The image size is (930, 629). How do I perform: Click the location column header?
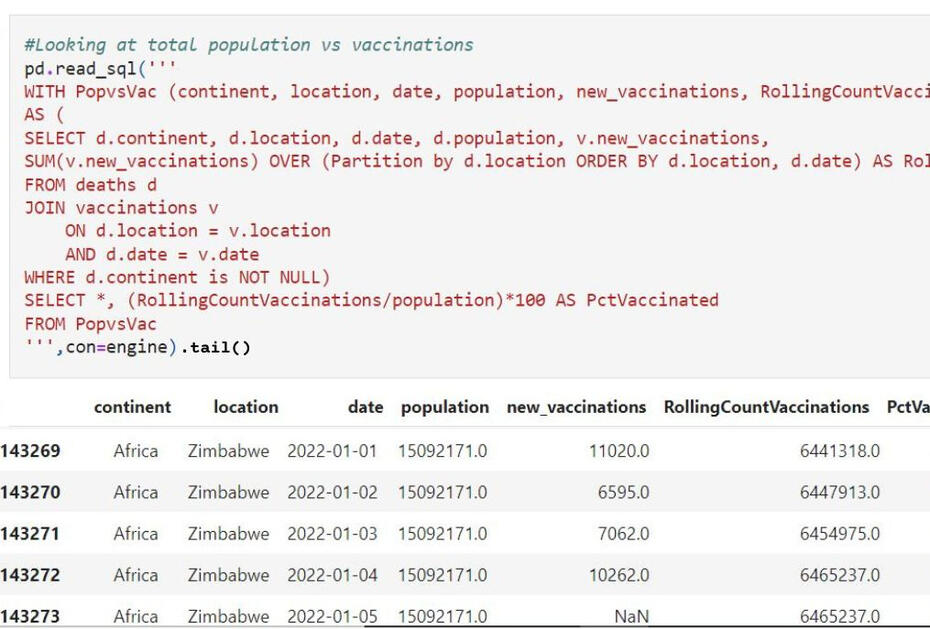pyautogui.click(x=245, y=407)
